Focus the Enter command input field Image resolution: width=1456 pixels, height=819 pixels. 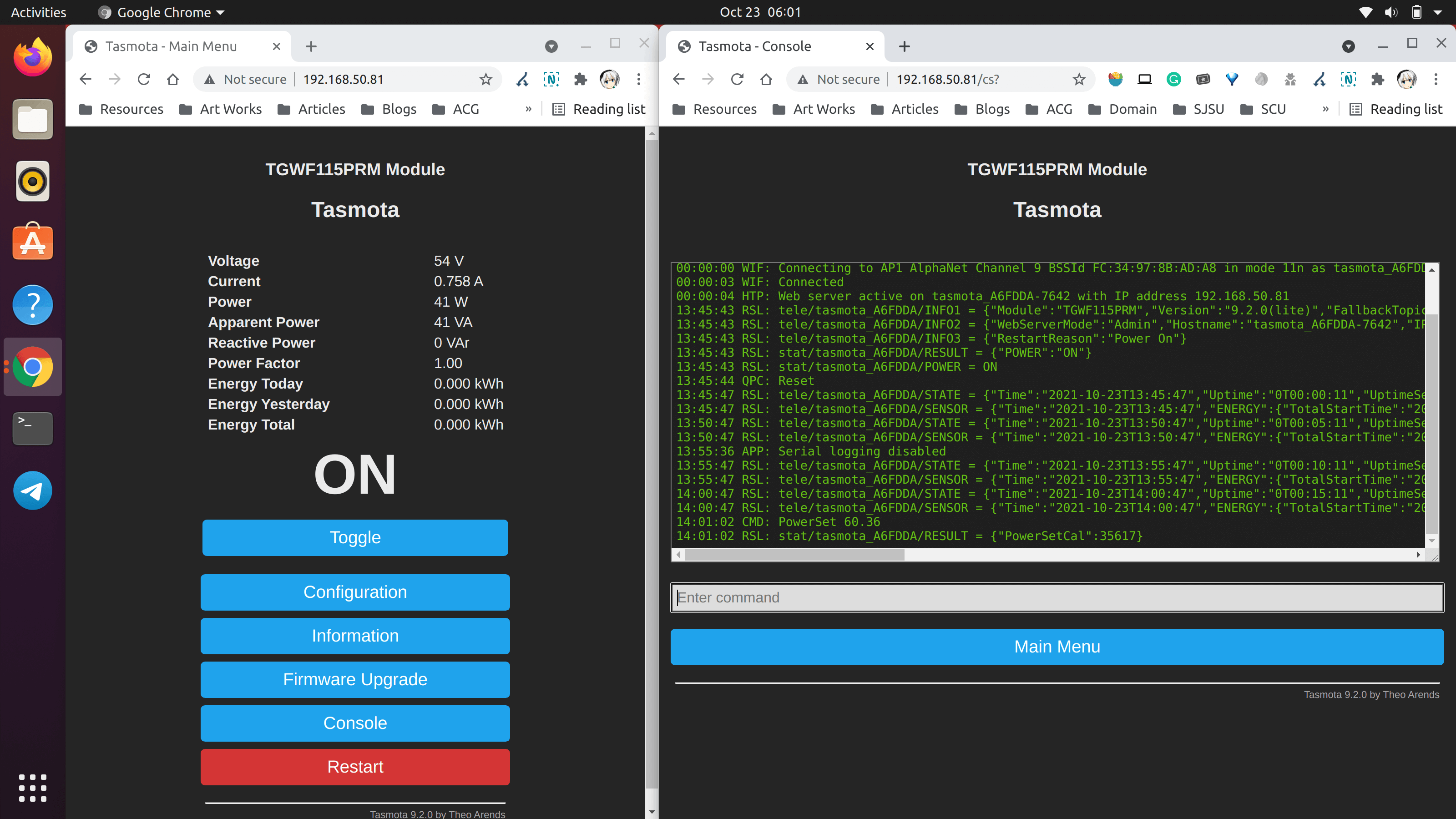pyautogui.click(x=1057, y=597)
